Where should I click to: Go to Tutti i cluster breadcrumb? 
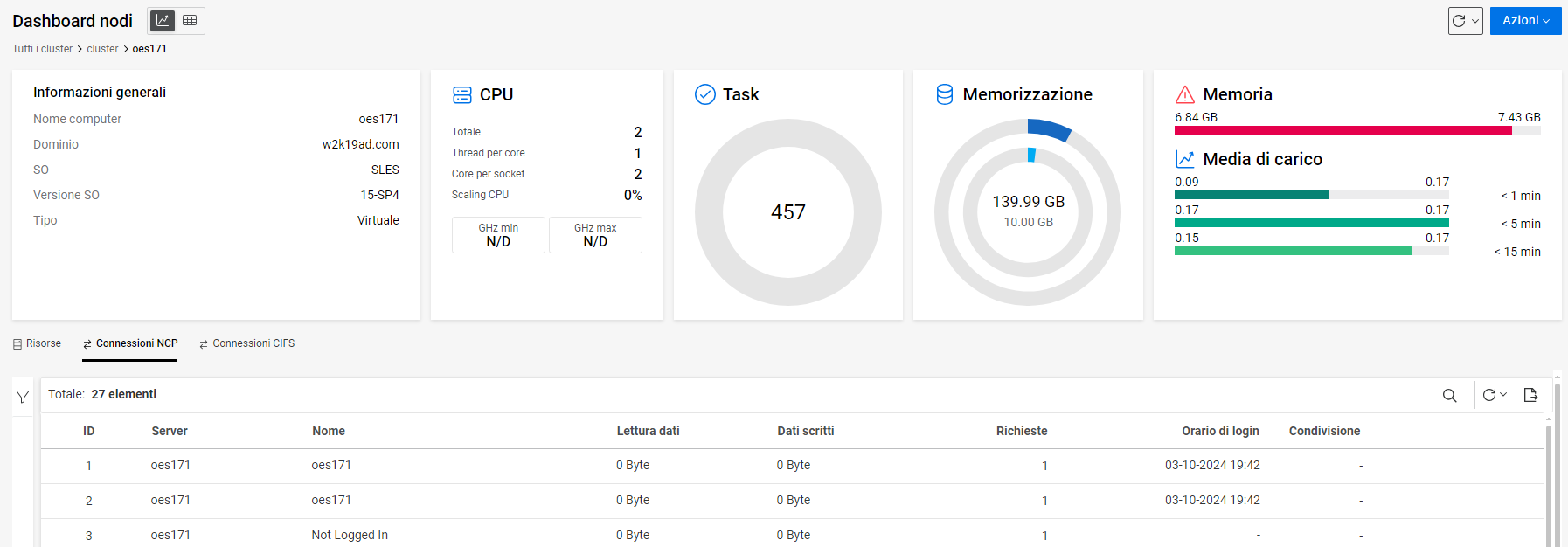click(x=42, y=49)
